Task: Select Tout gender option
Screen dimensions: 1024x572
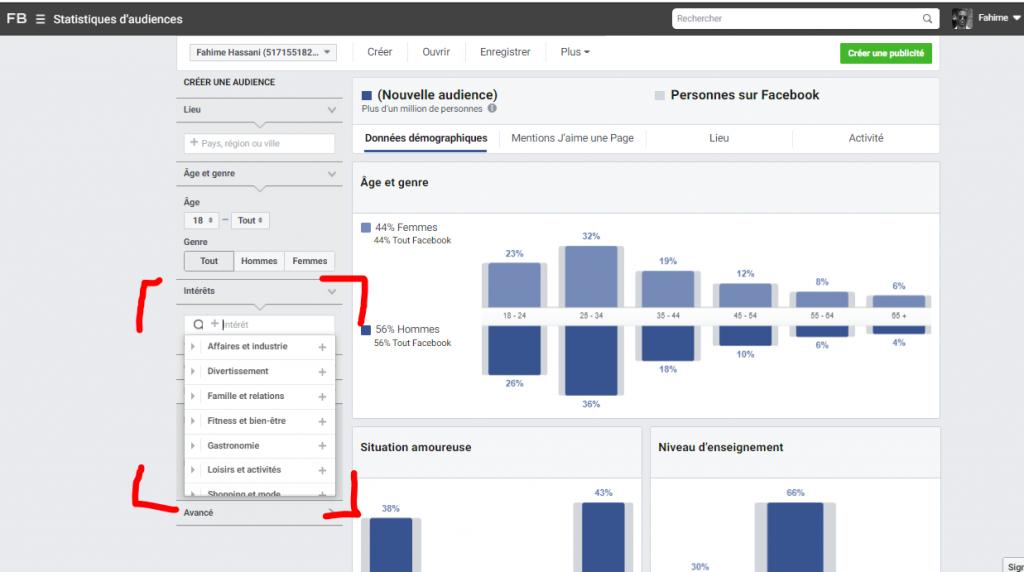Action: pos(209,261)
